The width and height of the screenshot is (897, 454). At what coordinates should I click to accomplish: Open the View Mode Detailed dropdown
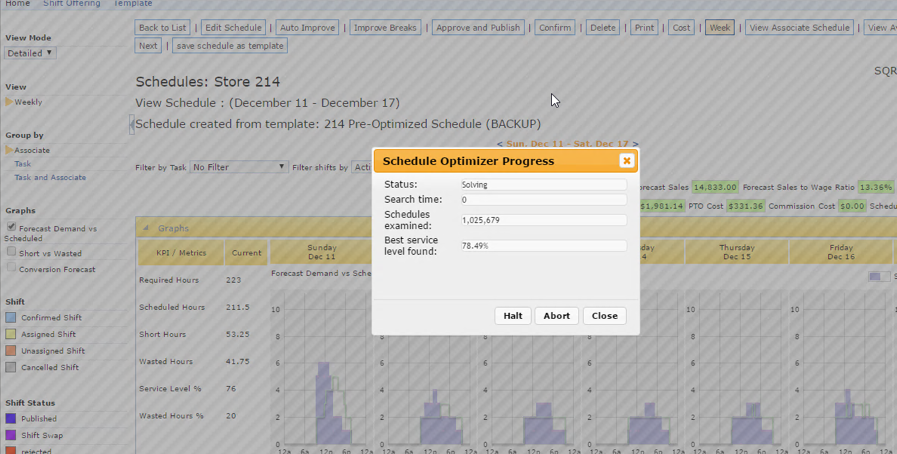pos(30,53)
